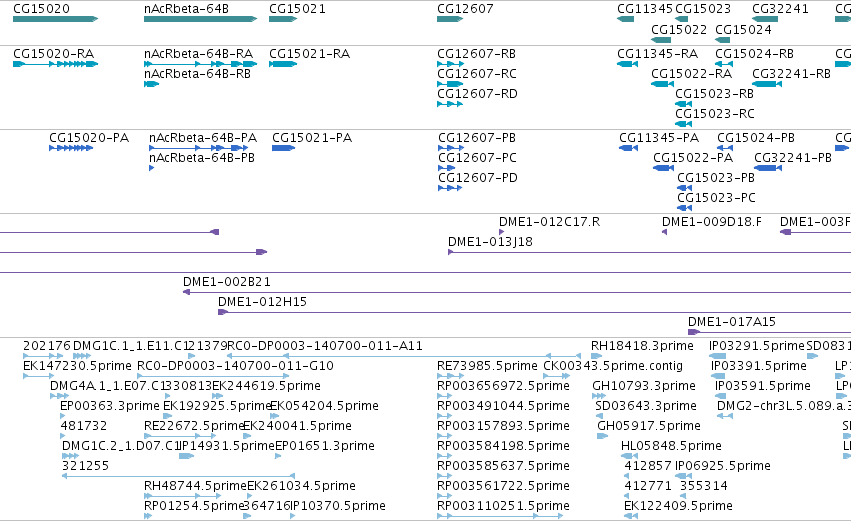Image resolution: width=851 pixels, height=521 pixels.
Task: Click the CG32241-RB transcript
Action: click(767, 84)
